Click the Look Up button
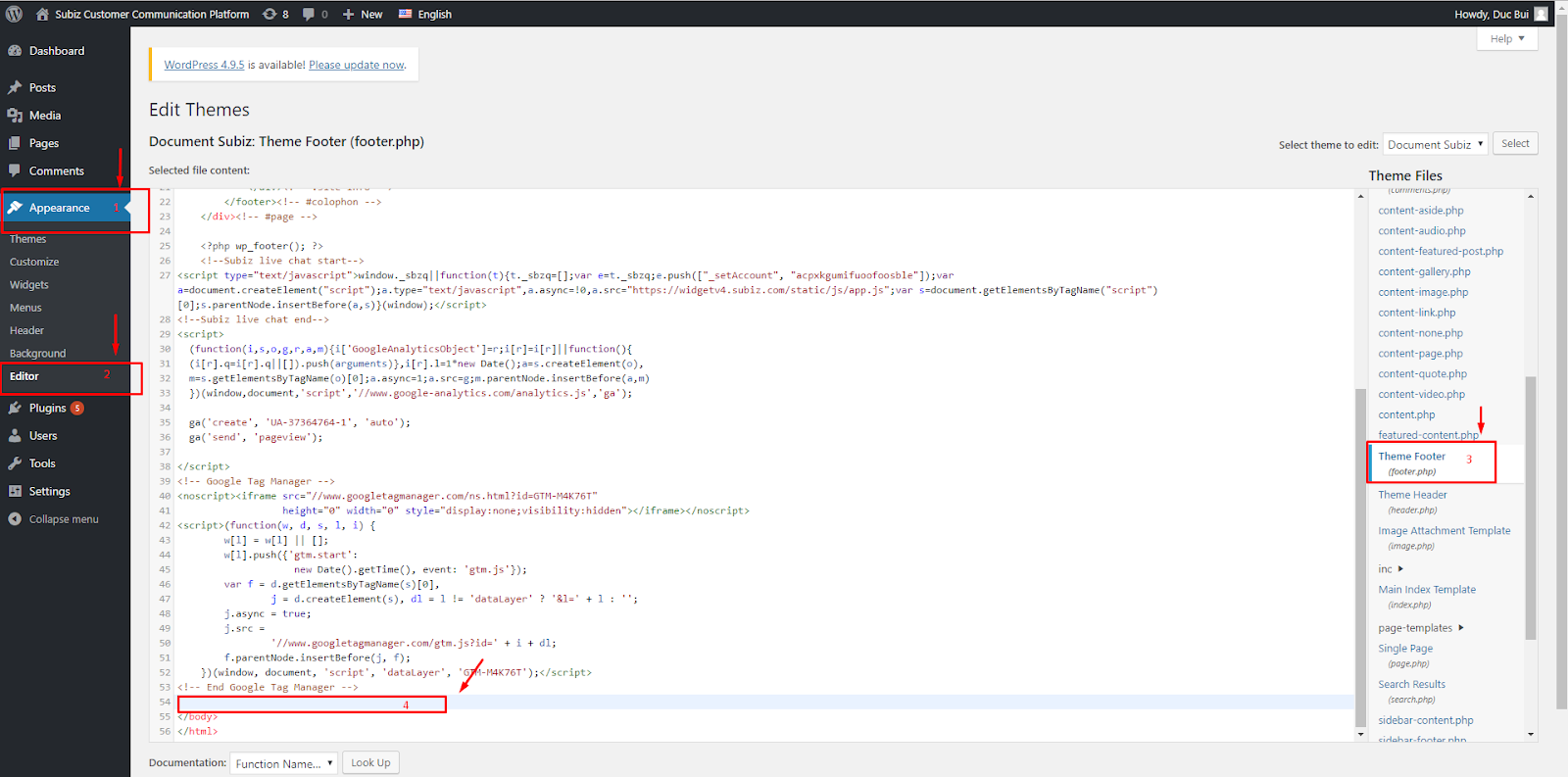 coord(370,763)
